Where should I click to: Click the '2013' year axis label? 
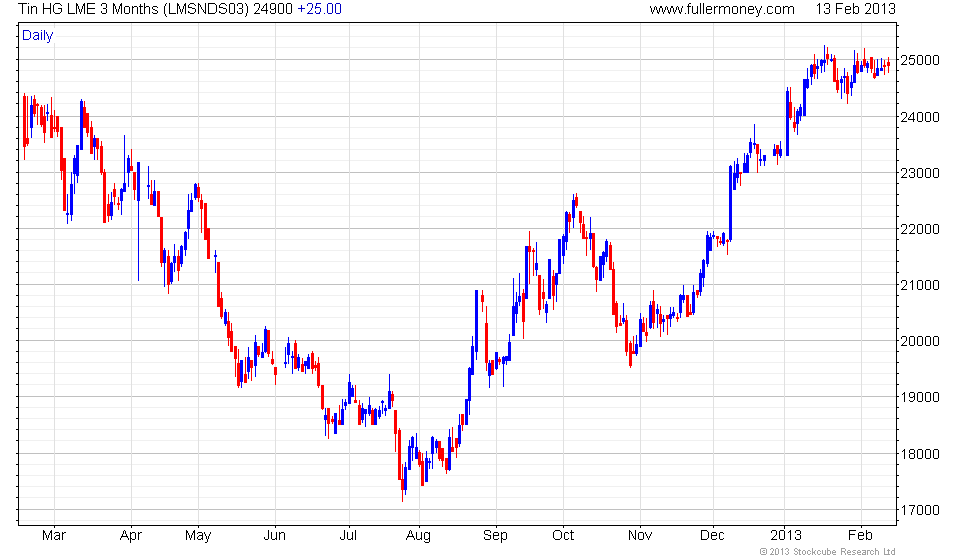pos(786,536)
